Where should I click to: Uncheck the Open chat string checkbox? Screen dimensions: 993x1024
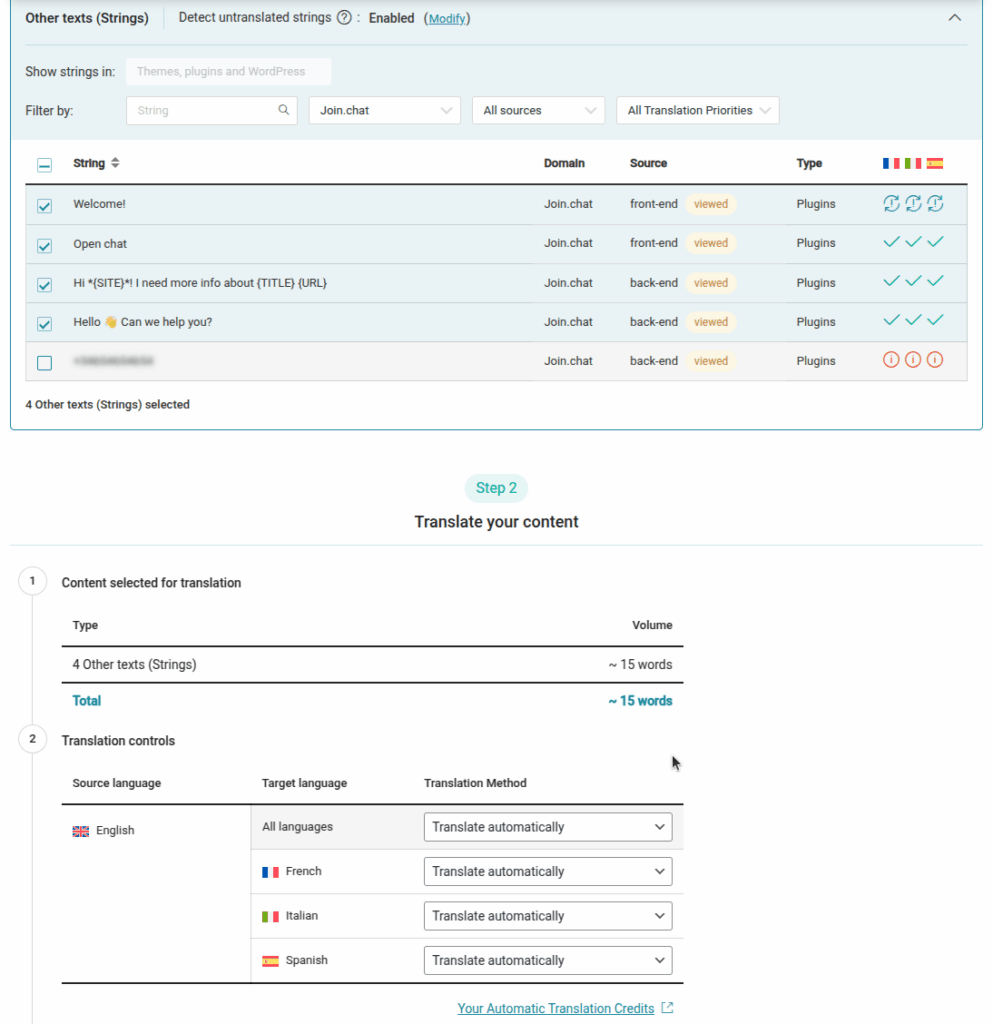44,245
